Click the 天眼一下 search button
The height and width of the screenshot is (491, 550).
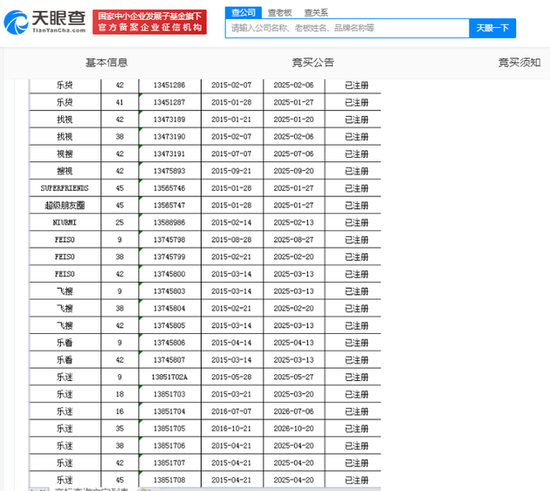pyautogui.click(x=492, y=28)
